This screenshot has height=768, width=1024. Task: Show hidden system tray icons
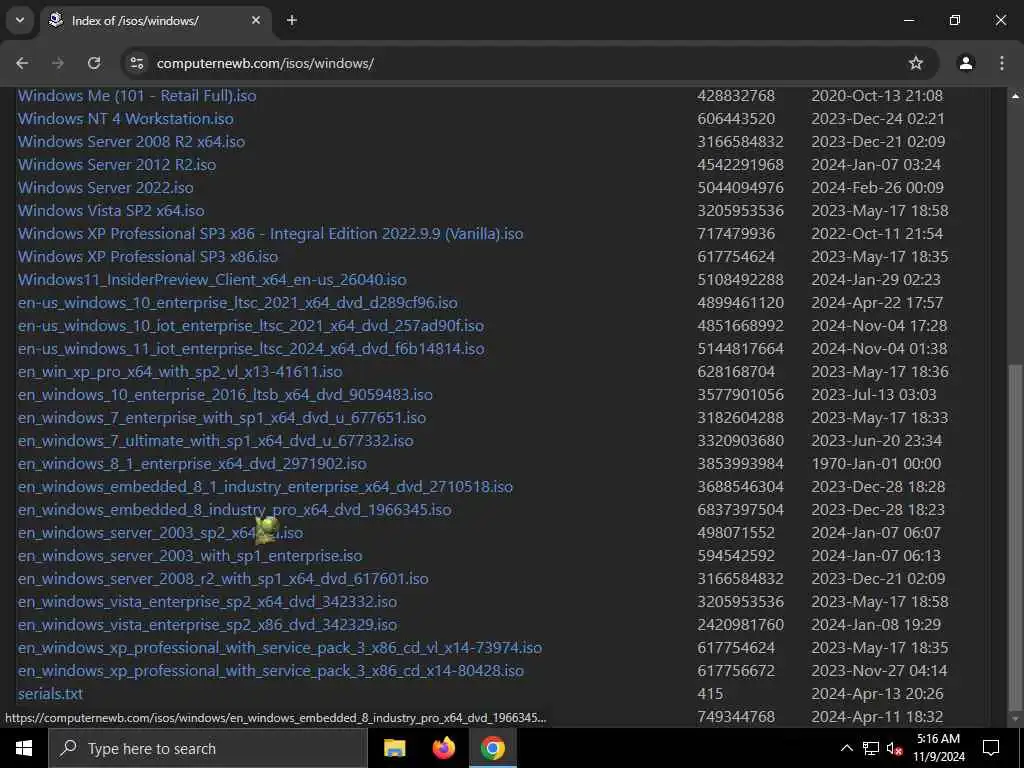[x=846, y=748]
